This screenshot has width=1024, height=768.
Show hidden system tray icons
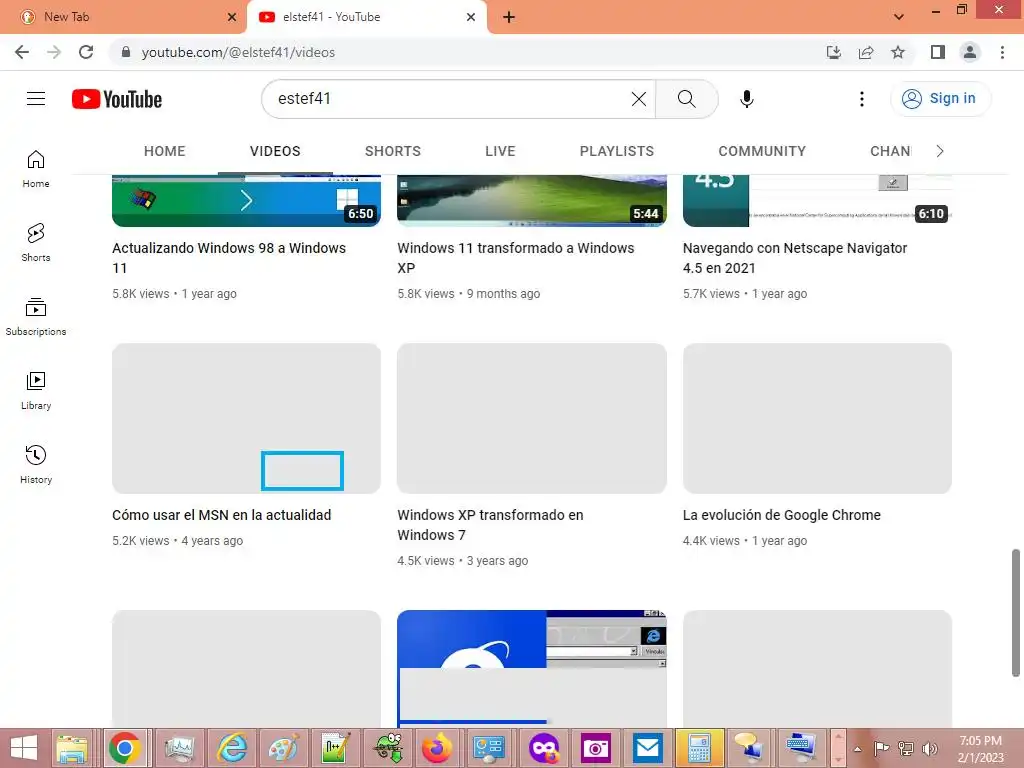pyautogui.click(x=857, y=748)
